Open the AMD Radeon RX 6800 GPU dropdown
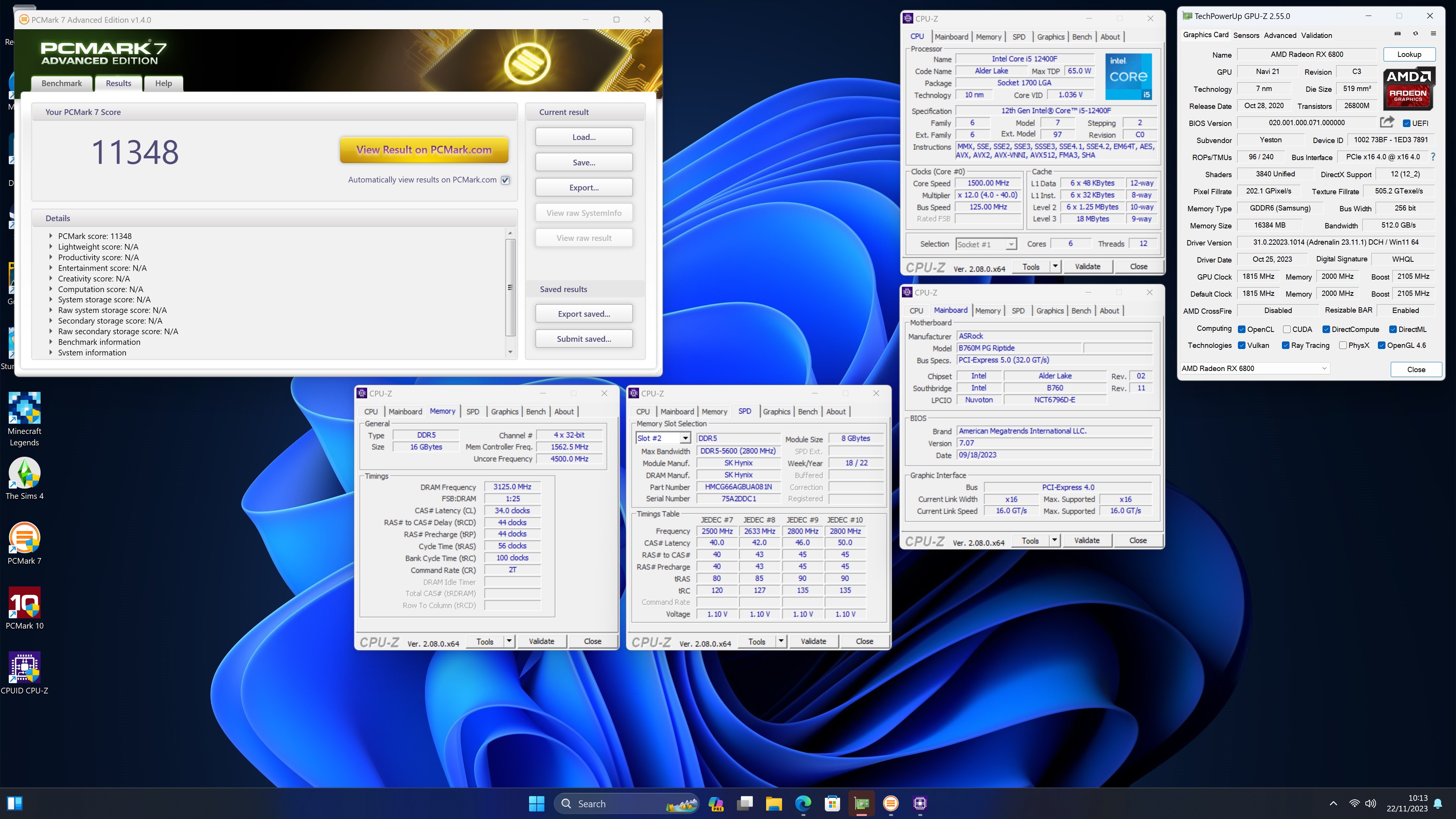Screen dimensions: 1456x819 [x=1254, y=368]
